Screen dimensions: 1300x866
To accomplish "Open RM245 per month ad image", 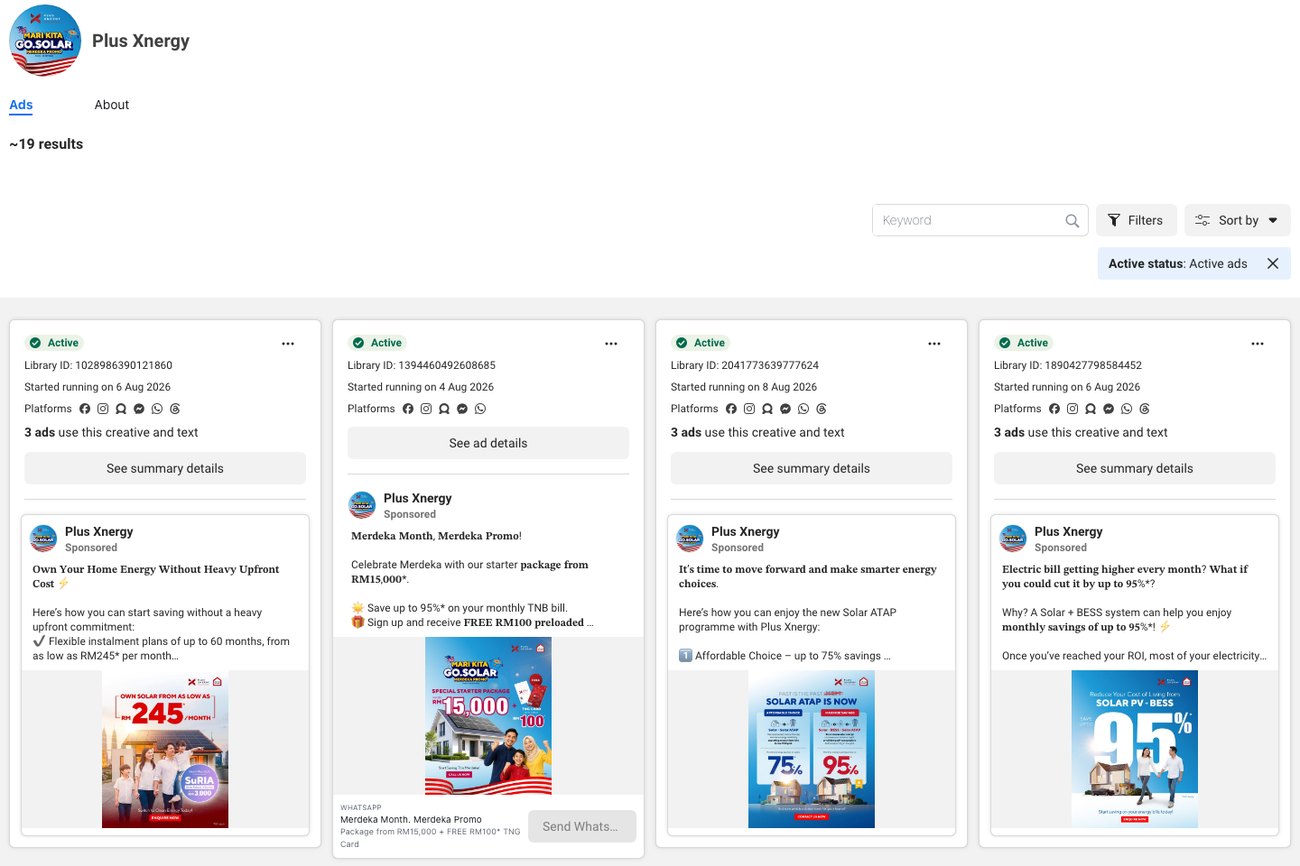I will pyautogui.click(x=165, y=749).
